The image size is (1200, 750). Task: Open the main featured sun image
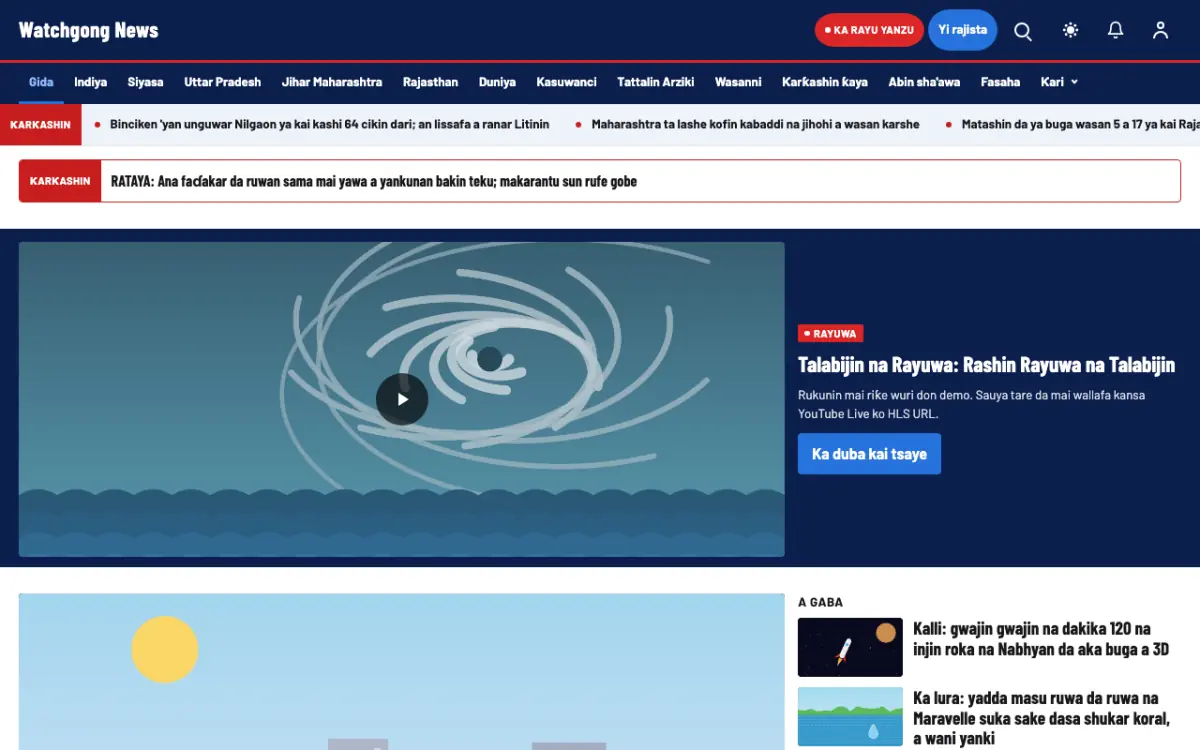click(401, 672)
